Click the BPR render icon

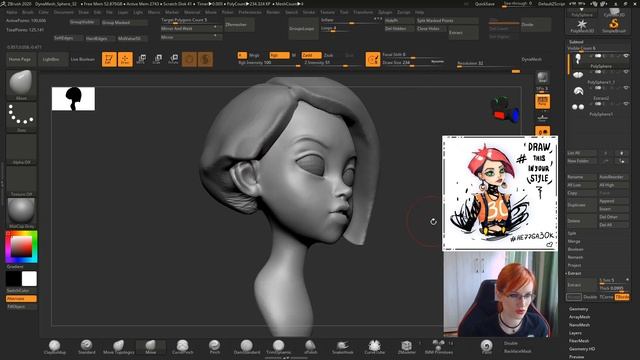pyautogui.click(x=542, y=78)
